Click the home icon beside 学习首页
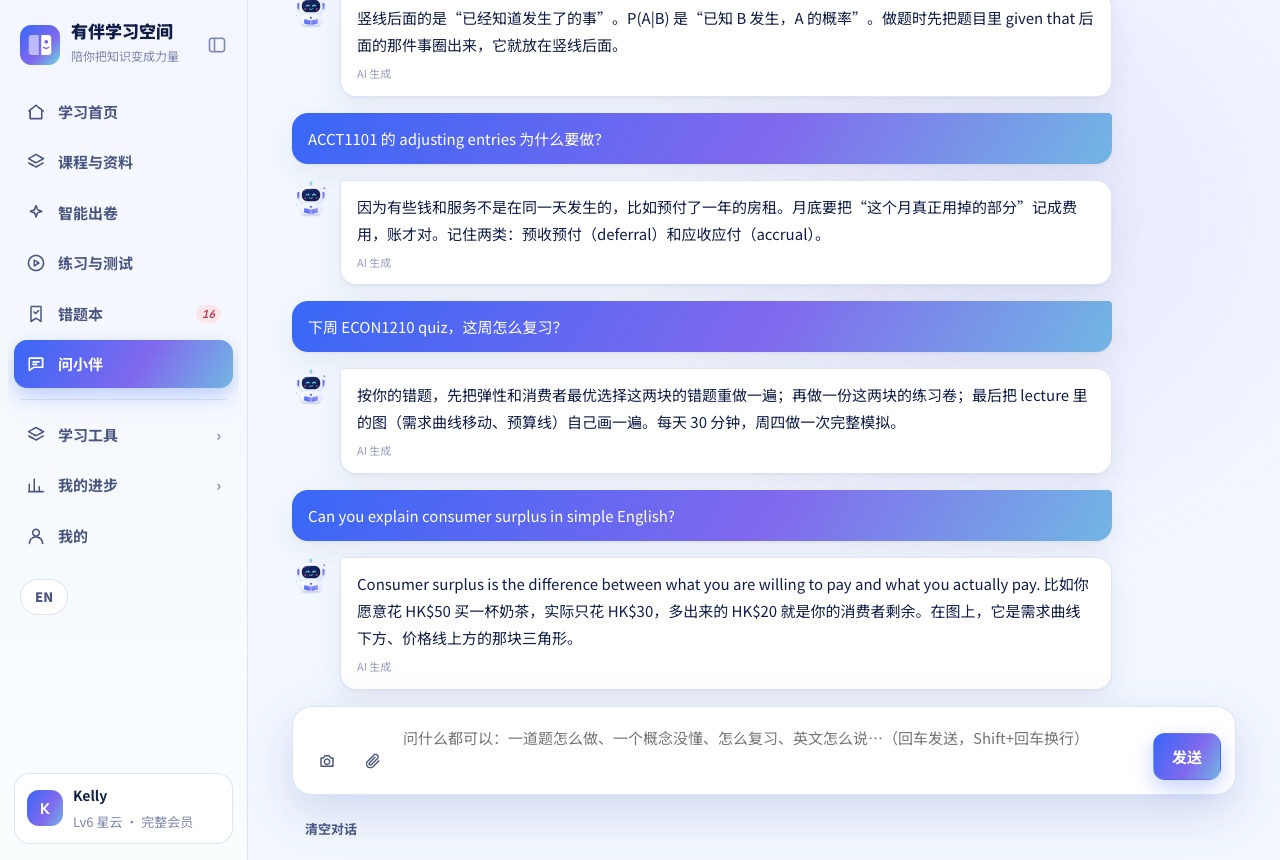This screenshot has height=860, width=1280. [36, 112]
